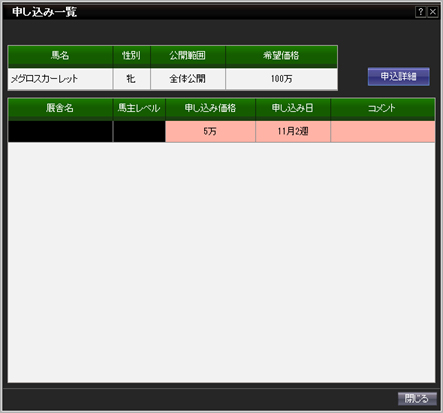Click the 希望価格 header cell

click(282, 56)
